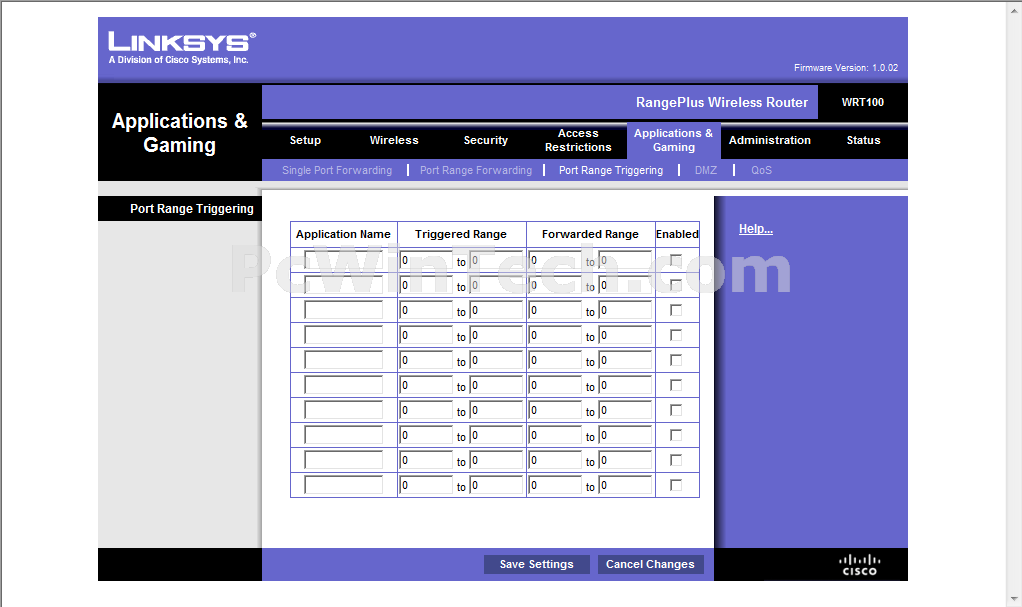Enable the first port triggering row checkbox
The height and width of the screenshot is (607, 1022).
coord(676,260)
